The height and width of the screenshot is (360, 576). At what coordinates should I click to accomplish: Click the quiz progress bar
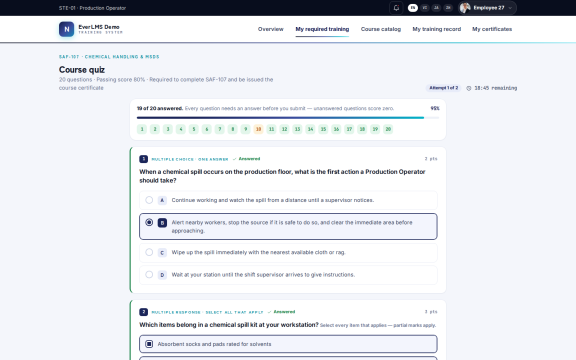(x=288, y=118)
